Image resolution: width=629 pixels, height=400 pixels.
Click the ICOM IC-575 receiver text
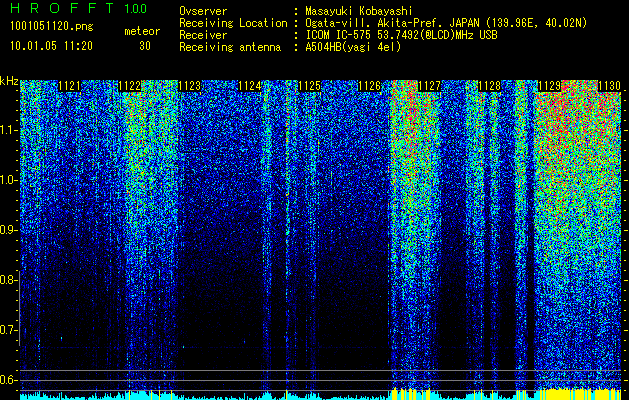(401, 35)
